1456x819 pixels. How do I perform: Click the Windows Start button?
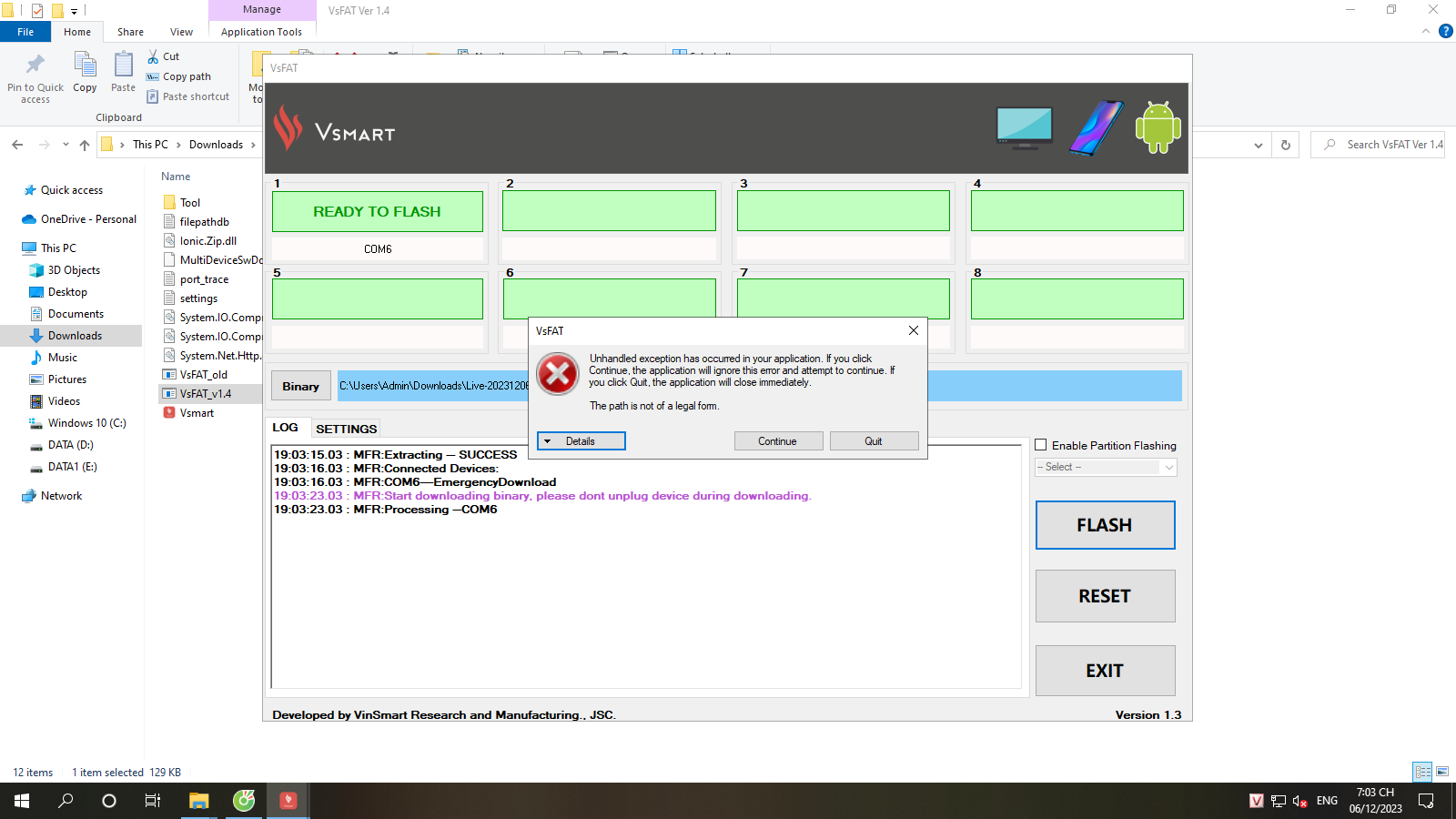pos(22,801)
